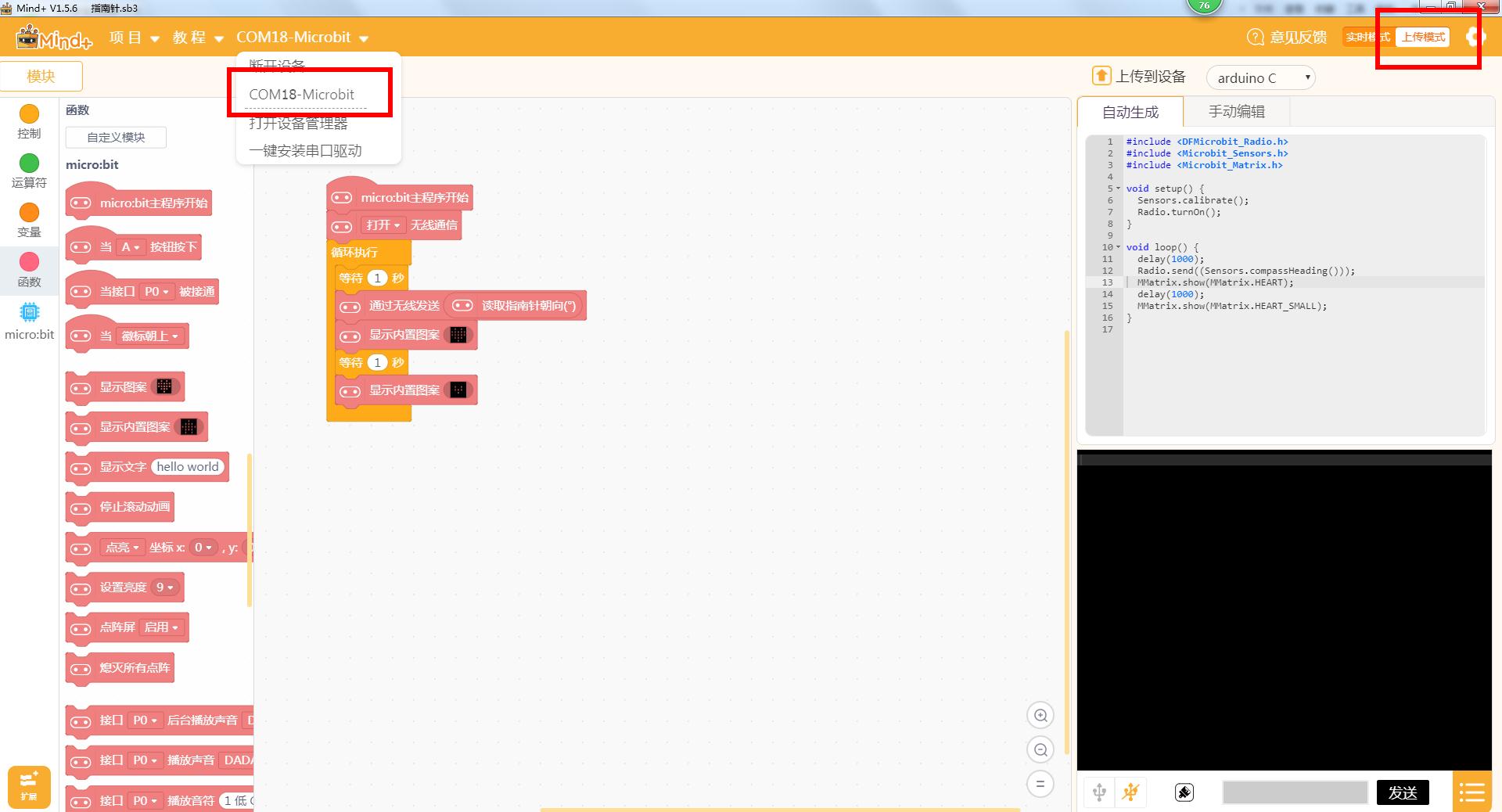The width and height of the screenshot is (1502, 812).
Task: Open the 教程 menu dropdown
Action: coord(198,38)
